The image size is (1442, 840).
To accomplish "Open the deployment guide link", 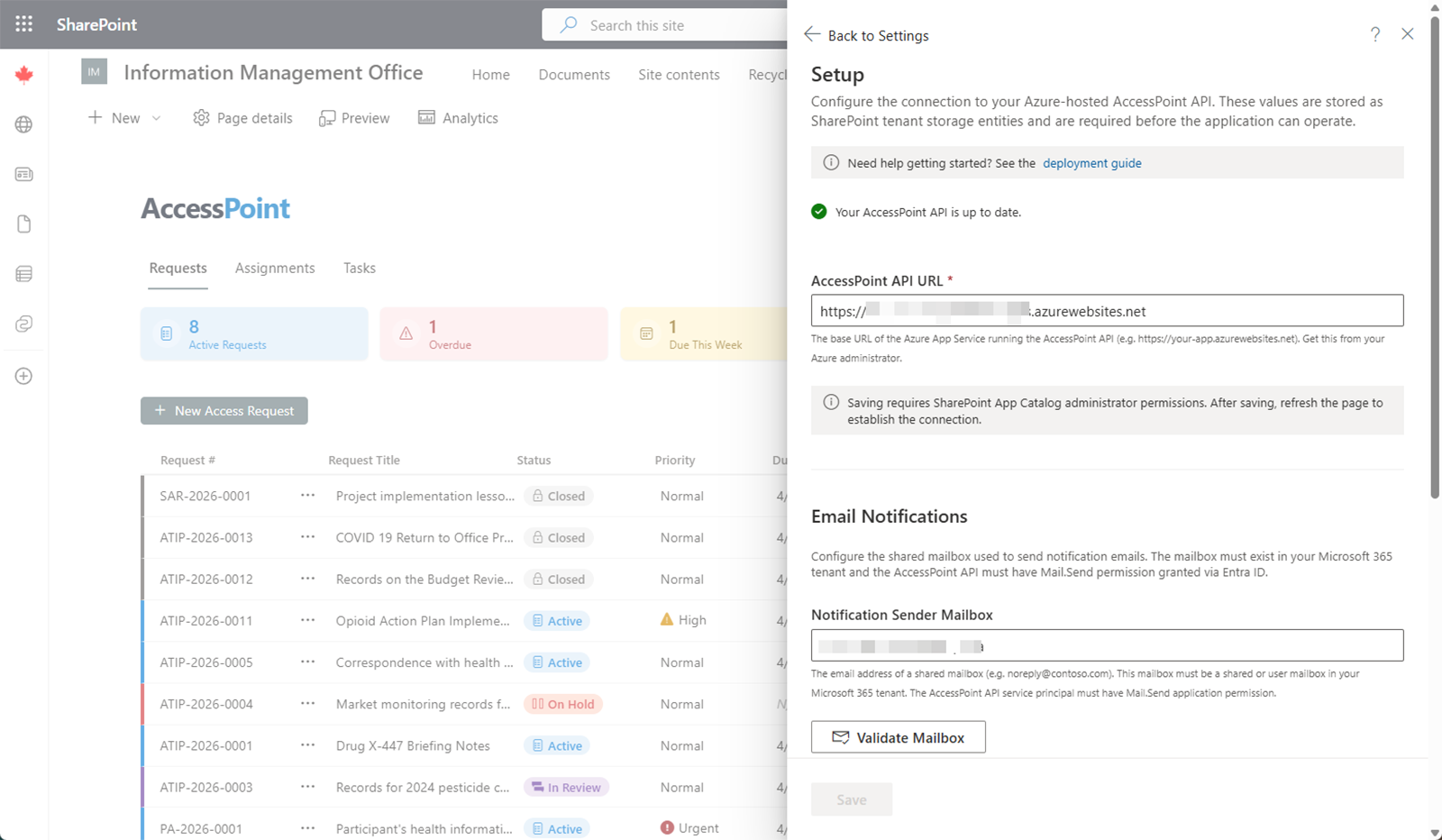I will [1091, 163].
